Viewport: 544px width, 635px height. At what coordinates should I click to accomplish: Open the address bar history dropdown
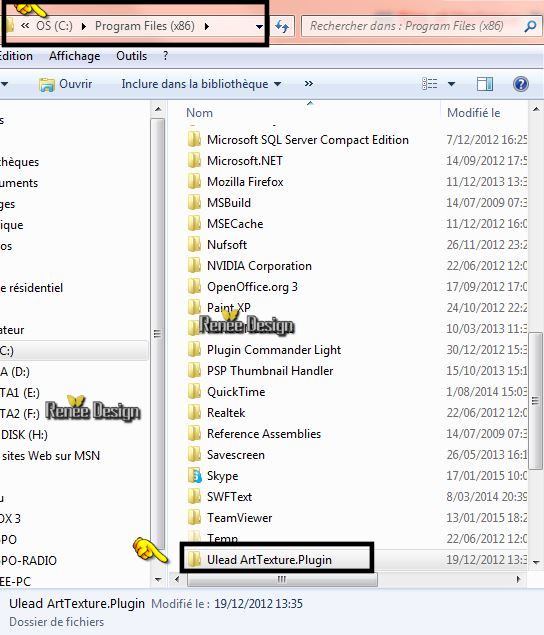click(x=259, y=27)
